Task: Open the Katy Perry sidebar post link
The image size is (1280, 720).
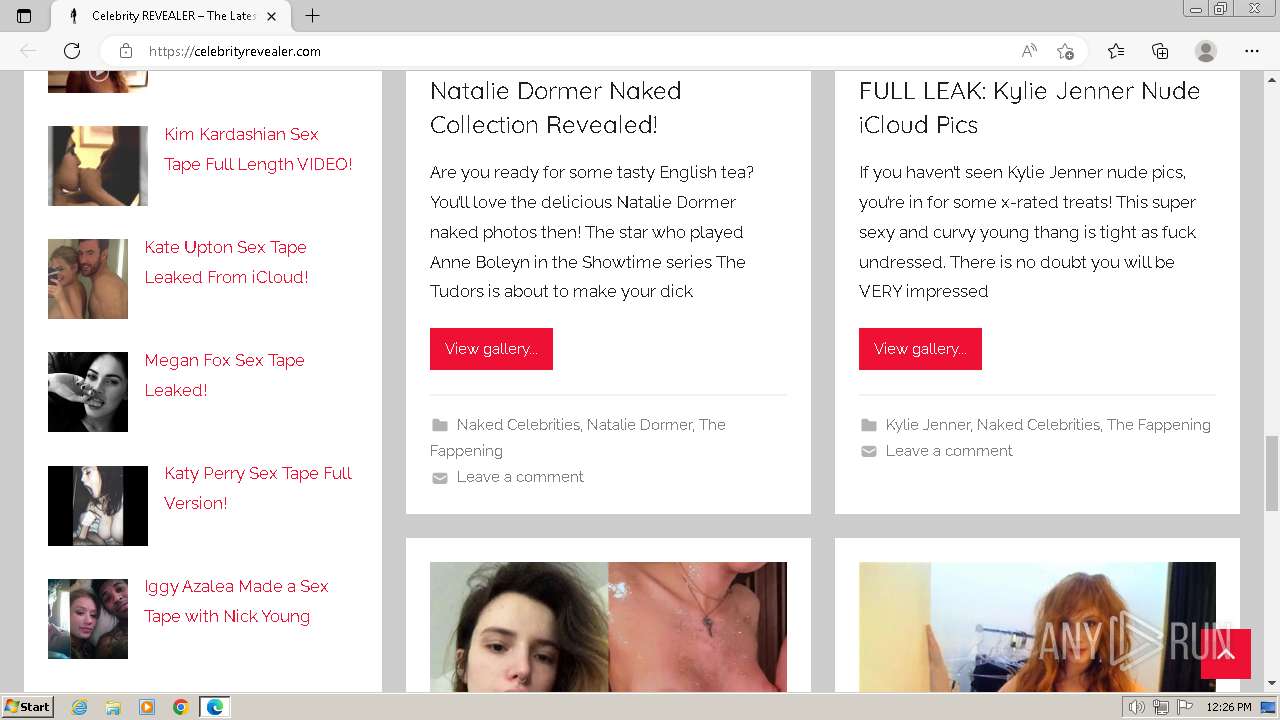Action: (258, 488)
